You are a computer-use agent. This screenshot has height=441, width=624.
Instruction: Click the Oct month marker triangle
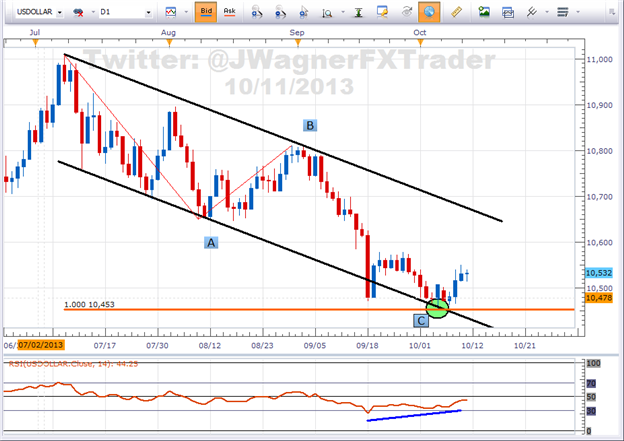click(x=421, y=42)
